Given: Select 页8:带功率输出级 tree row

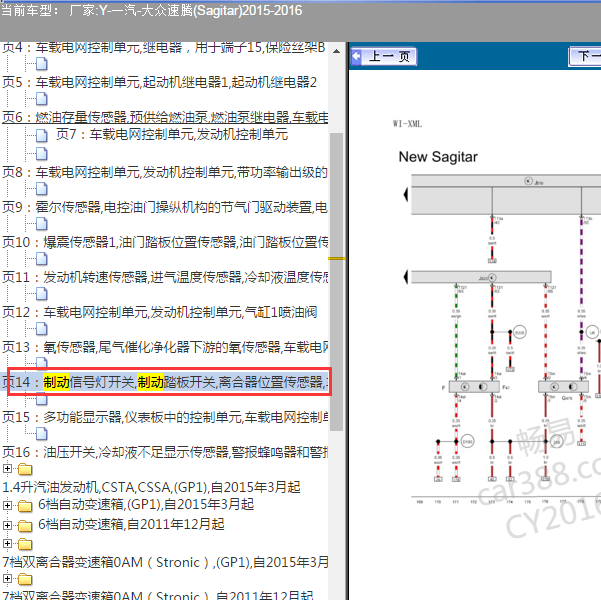Looking at the screenshot, I should (165, 172).
